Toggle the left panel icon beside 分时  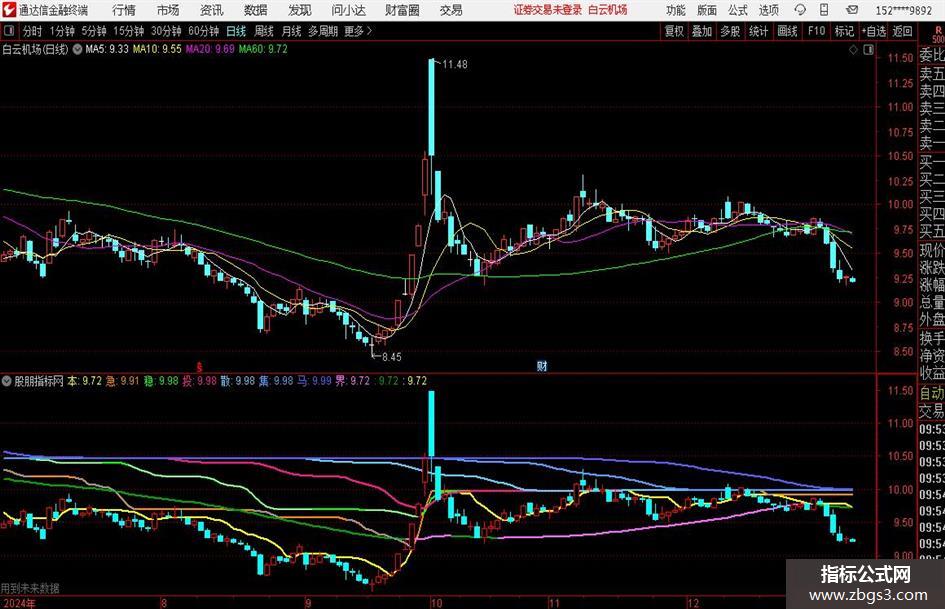[x=9, y=31]
